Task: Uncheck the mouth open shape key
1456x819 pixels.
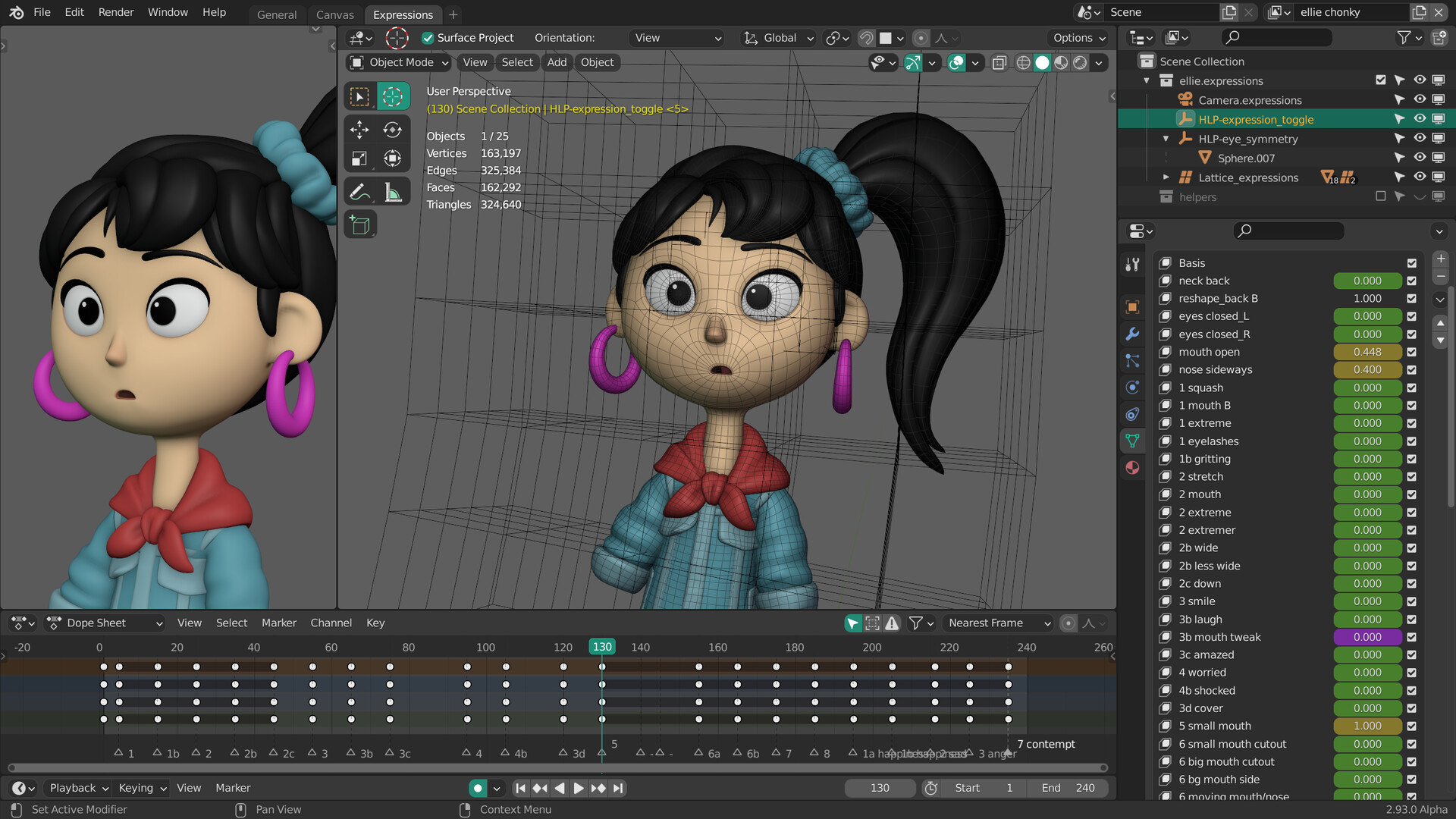Action: coord(1411,352)
